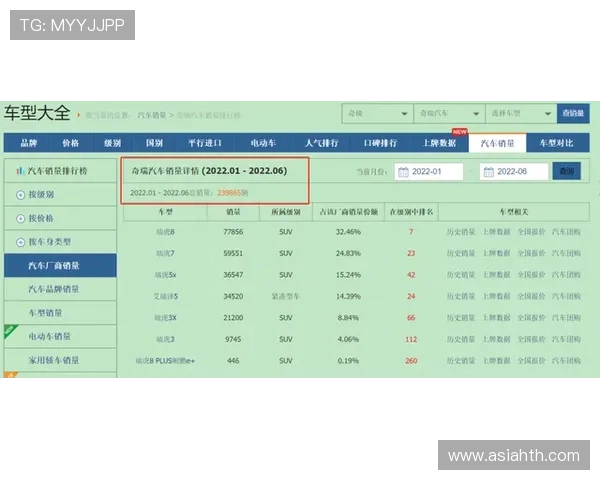This screenshot has height=480, width=600.
Task: Open the 艾瑞泽5 model link
Action: point(166,296)
